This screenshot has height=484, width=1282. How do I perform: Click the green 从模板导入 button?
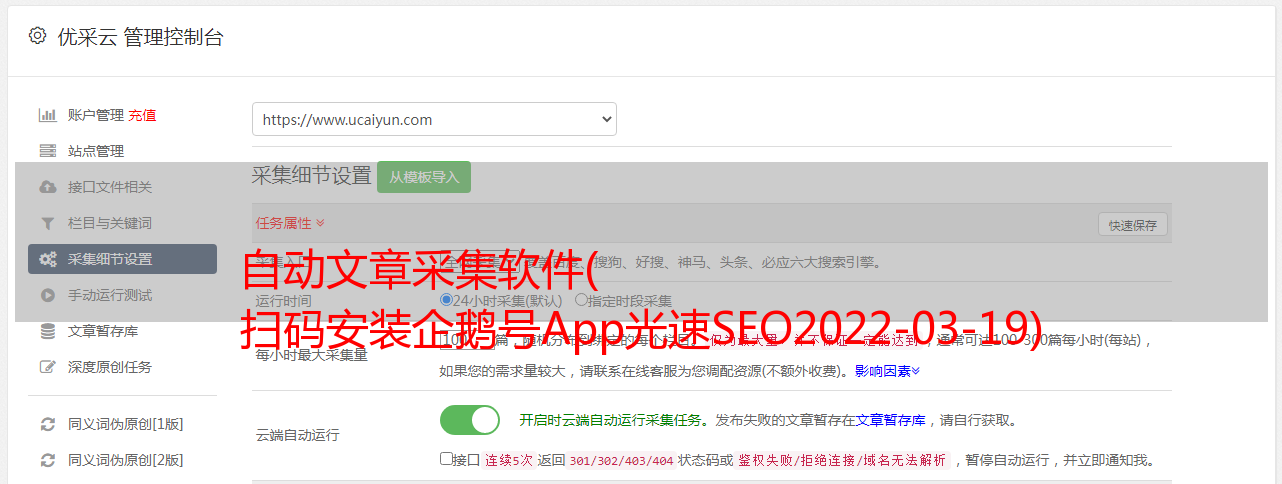tap(424, 177)
